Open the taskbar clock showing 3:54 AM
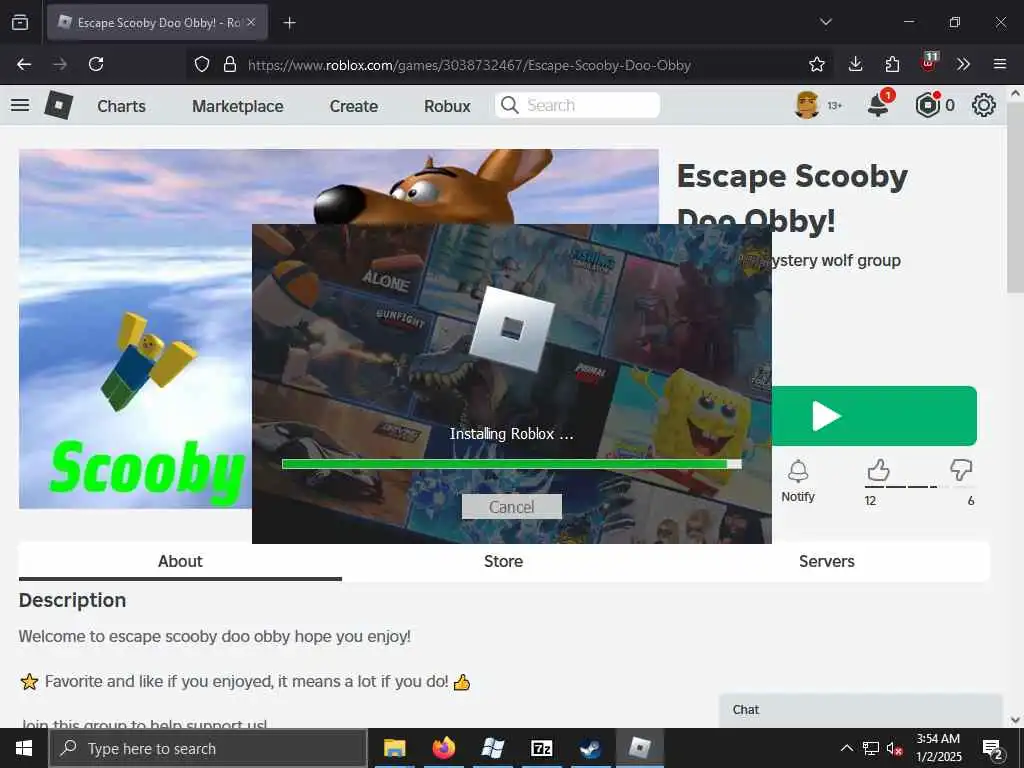Viewport: 1024px width, 768px height. pyautogui.click(x=938, y=748)
